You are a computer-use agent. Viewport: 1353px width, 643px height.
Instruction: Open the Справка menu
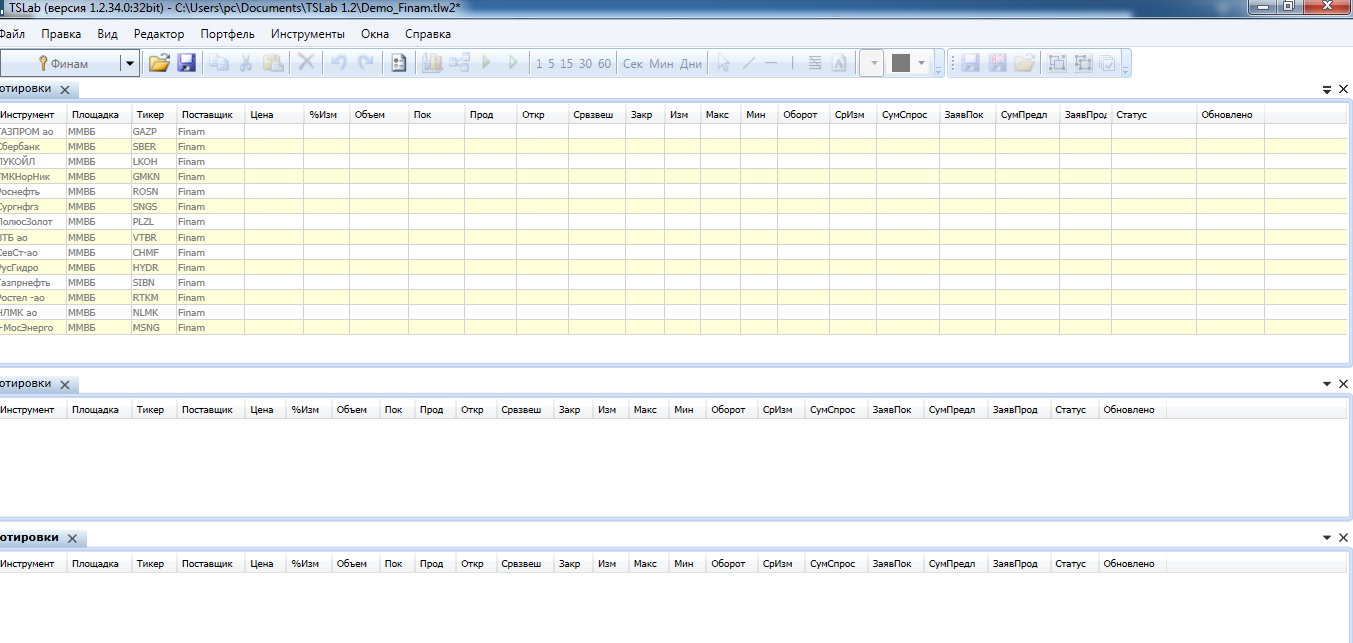(428, 34)
